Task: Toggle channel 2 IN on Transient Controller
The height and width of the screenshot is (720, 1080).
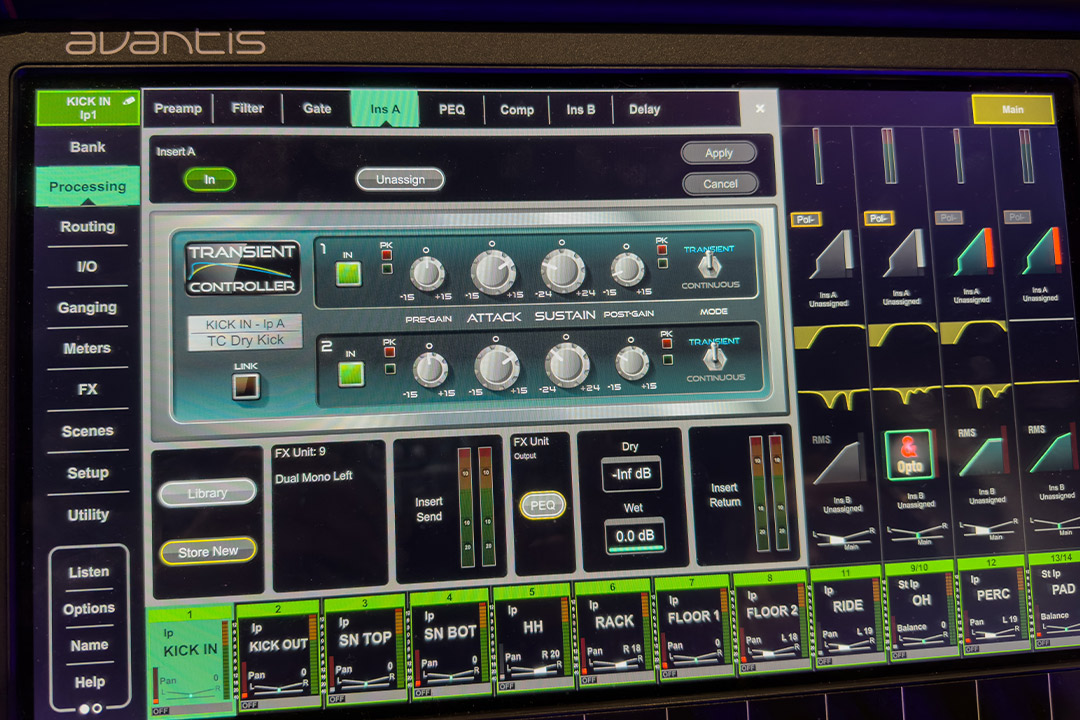Action: [351, 374]
